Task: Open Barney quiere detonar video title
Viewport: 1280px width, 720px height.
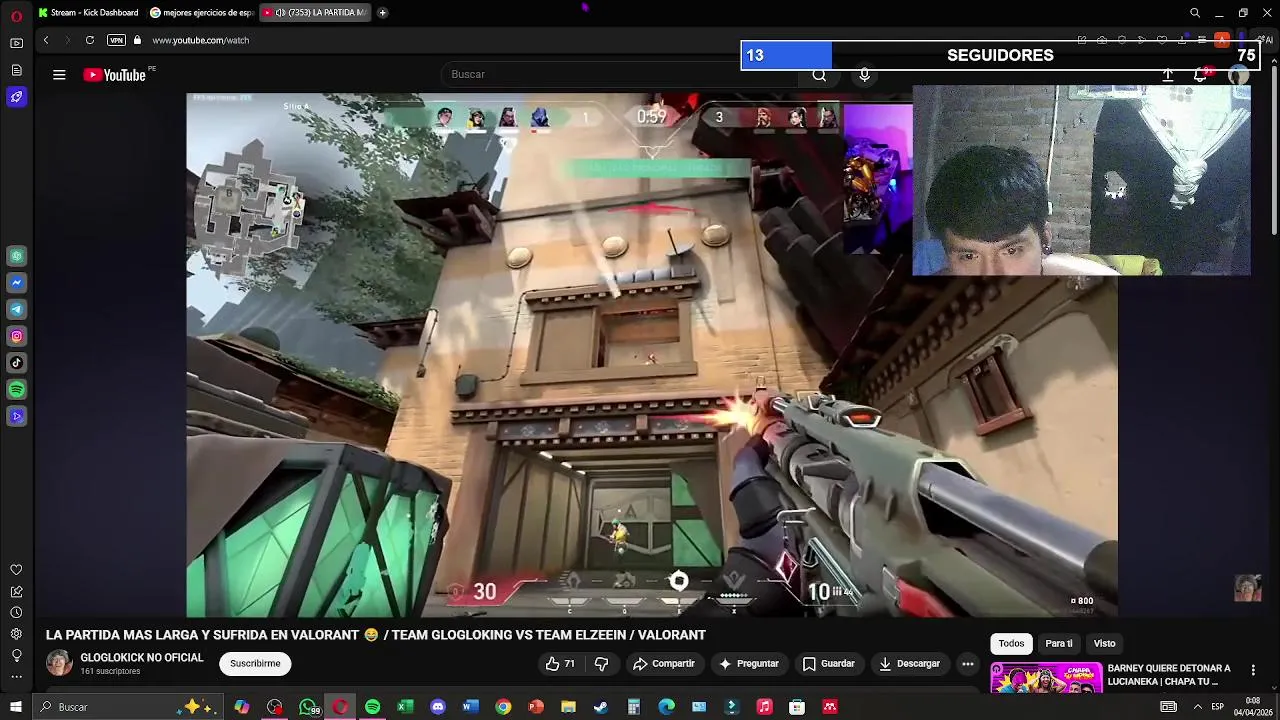Action: tap(1169, 675)
